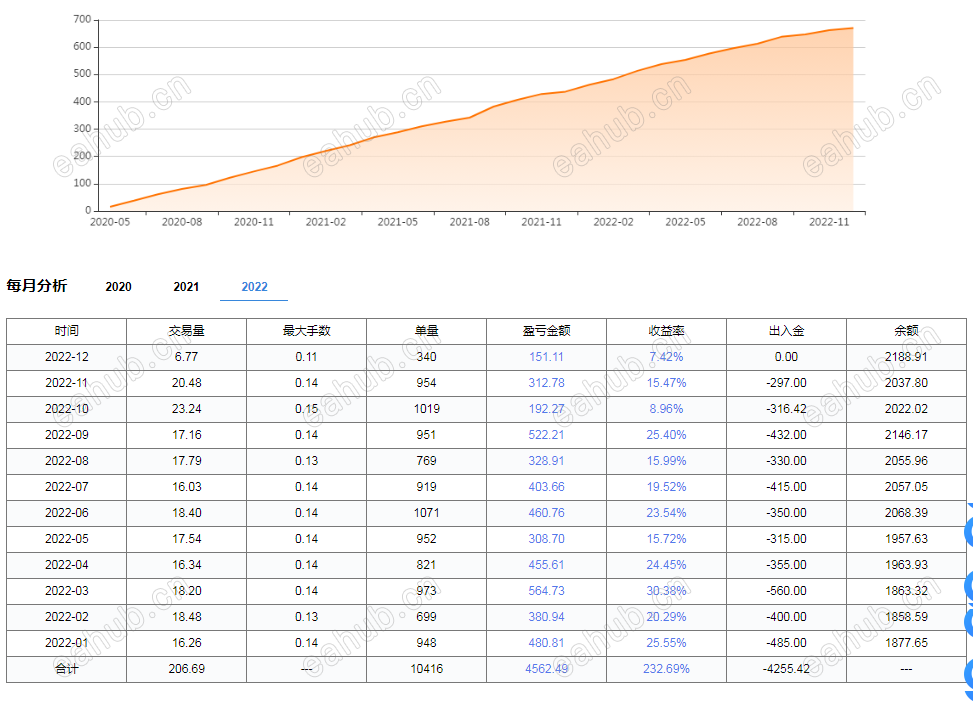
Task: Click order count 1071
Action: [426, 513]
